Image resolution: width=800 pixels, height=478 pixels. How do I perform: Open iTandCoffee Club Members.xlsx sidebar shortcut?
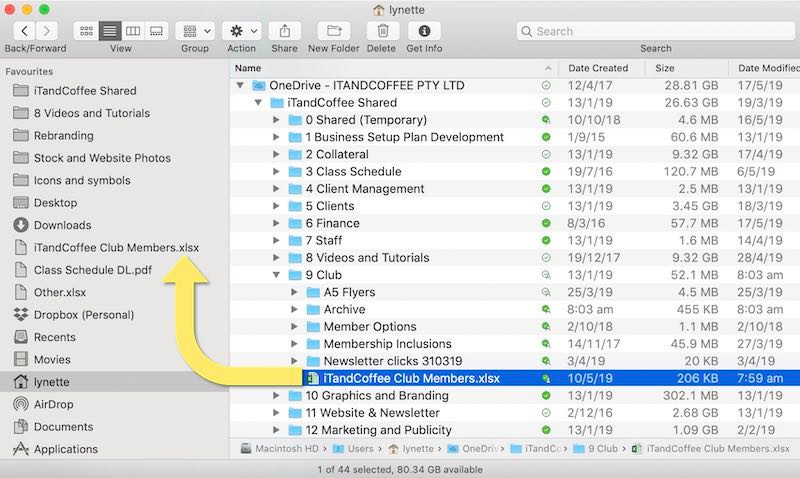(116, 247)
